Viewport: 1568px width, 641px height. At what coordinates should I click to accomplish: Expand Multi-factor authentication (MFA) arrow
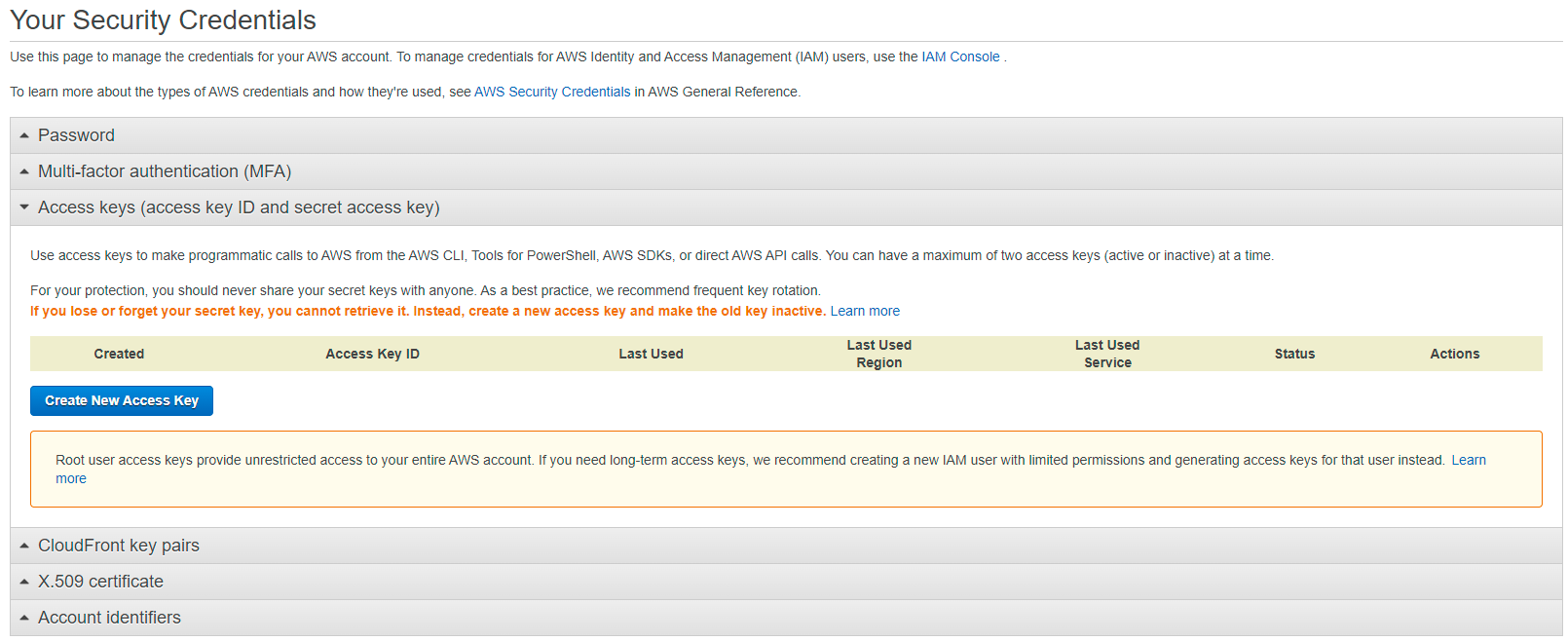pyautogui.click(x=24, y=171)
